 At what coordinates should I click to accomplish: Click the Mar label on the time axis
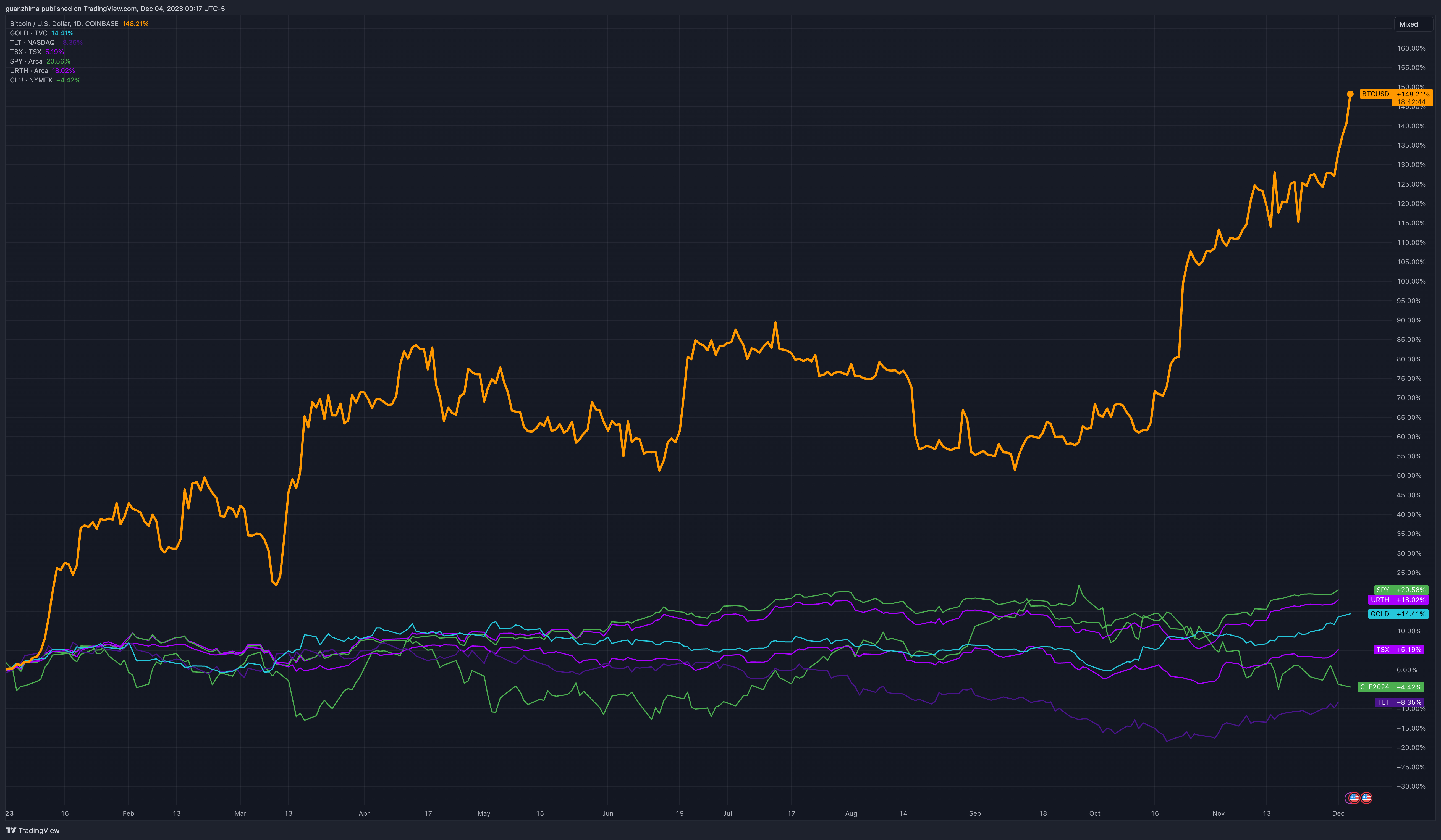point(240,813)
